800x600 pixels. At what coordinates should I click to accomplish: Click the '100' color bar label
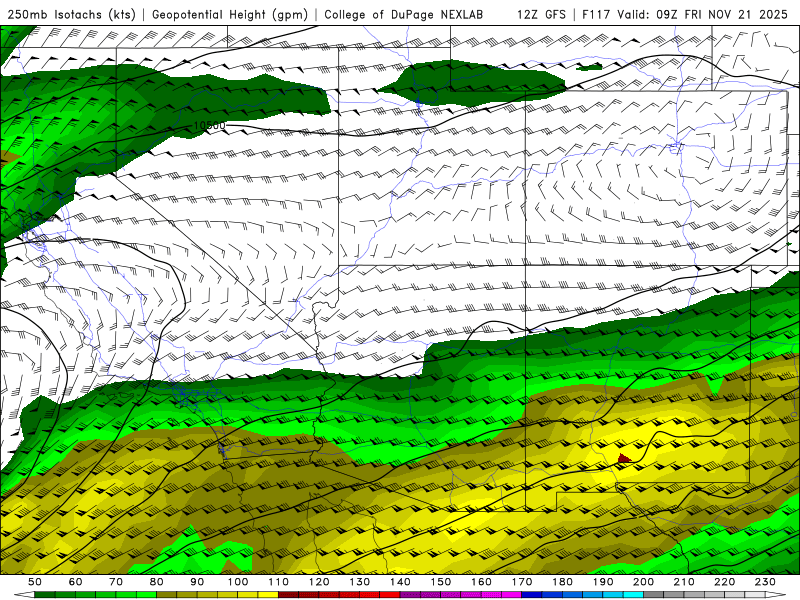coord(238,582)
